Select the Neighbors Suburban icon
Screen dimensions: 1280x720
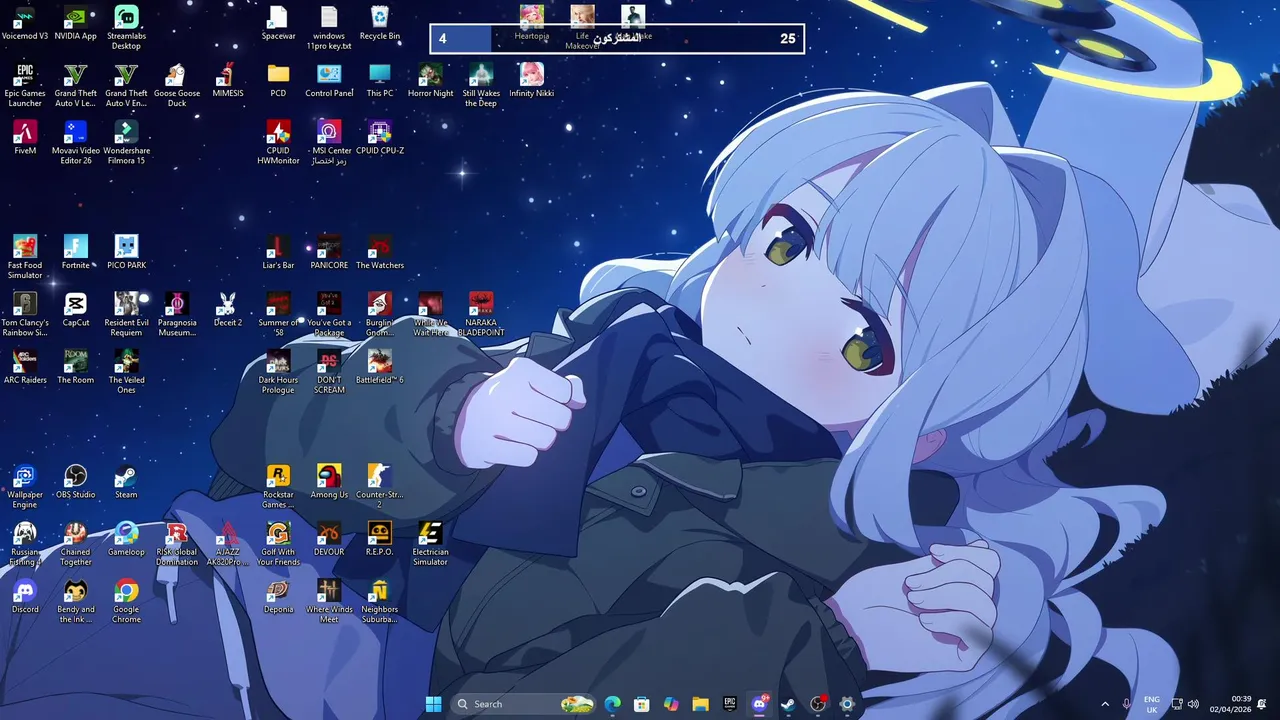[x=380, y=601]
